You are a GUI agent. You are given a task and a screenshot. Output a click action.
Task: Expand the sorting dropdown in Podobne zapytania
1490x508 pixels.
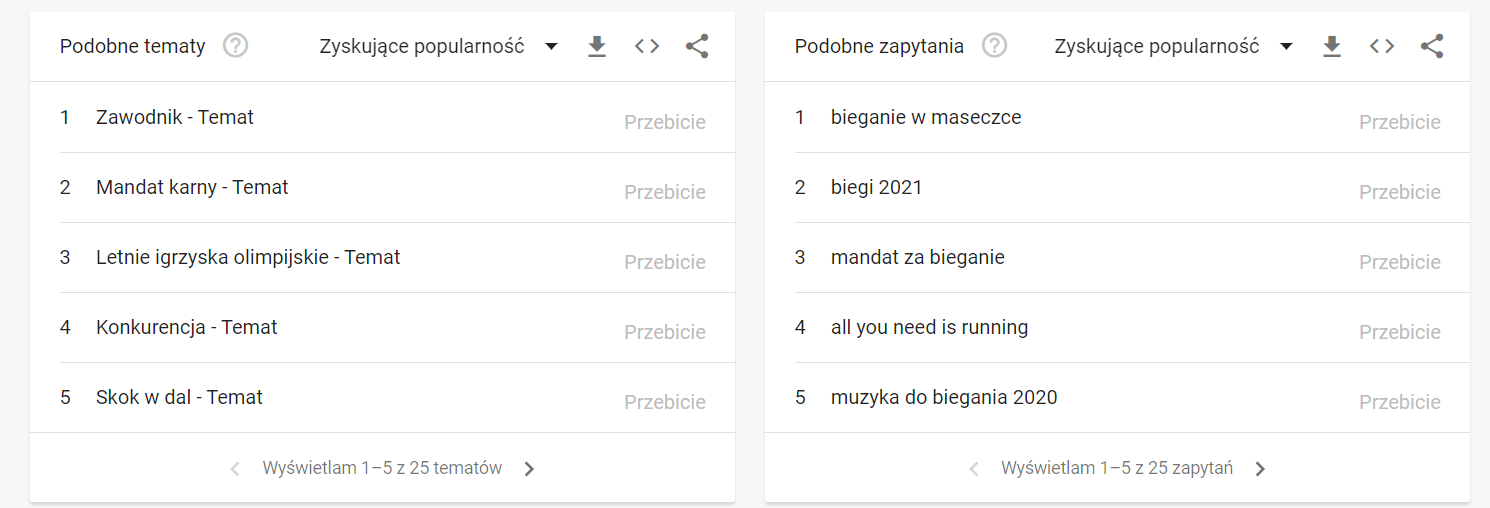[1173, 46]
